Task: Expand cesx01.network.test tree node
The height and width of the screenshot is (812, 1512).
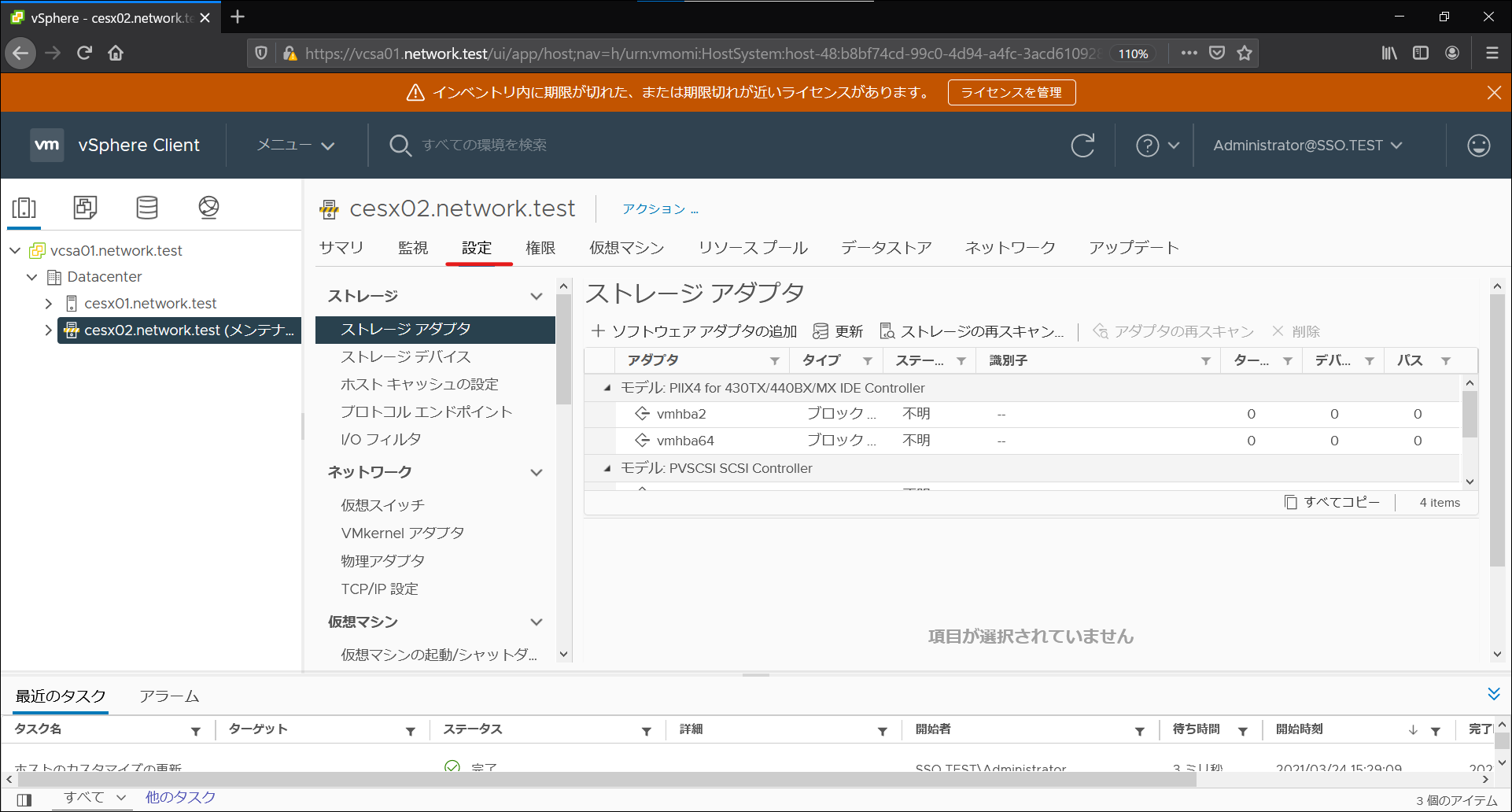Action: [49, 304]
